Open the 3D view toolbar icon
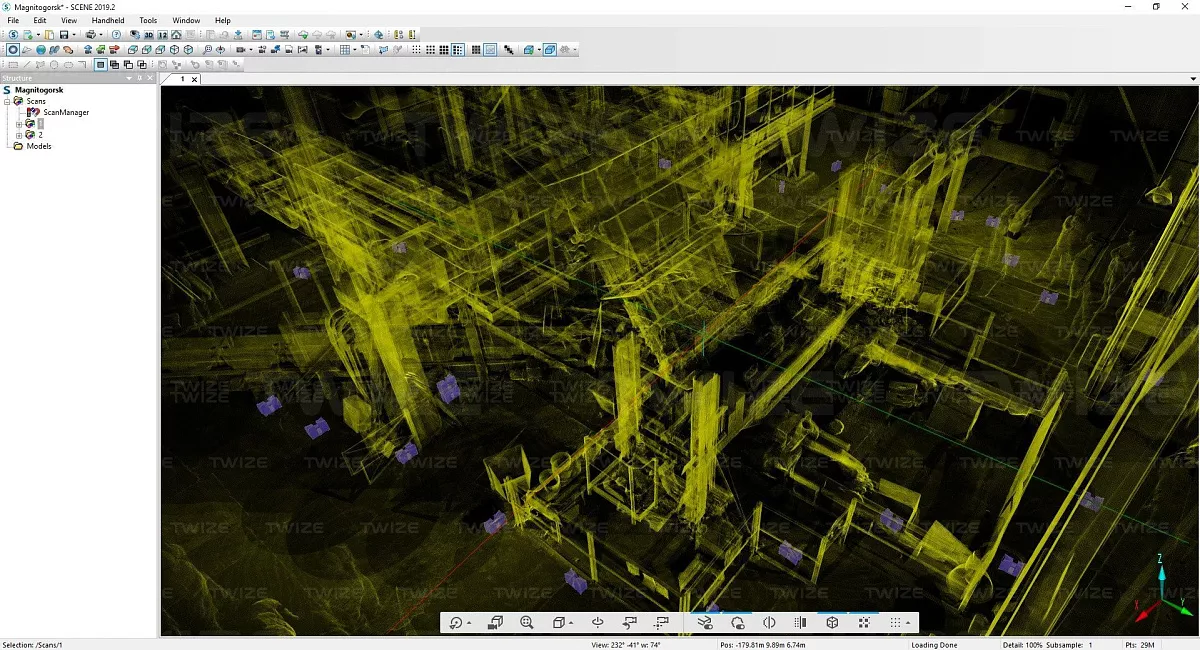The width and height of the screenshot is (1200, 650). point(149,35)
